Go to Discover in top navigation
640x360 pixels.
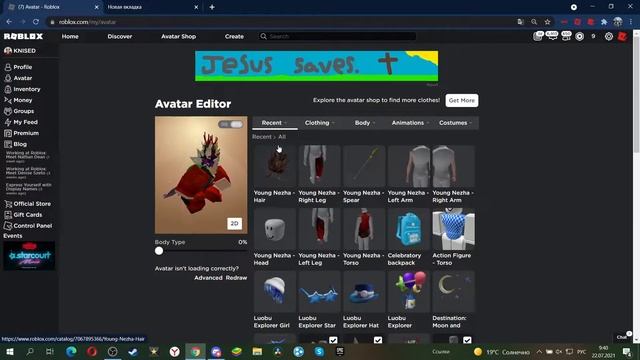point(120,36)
